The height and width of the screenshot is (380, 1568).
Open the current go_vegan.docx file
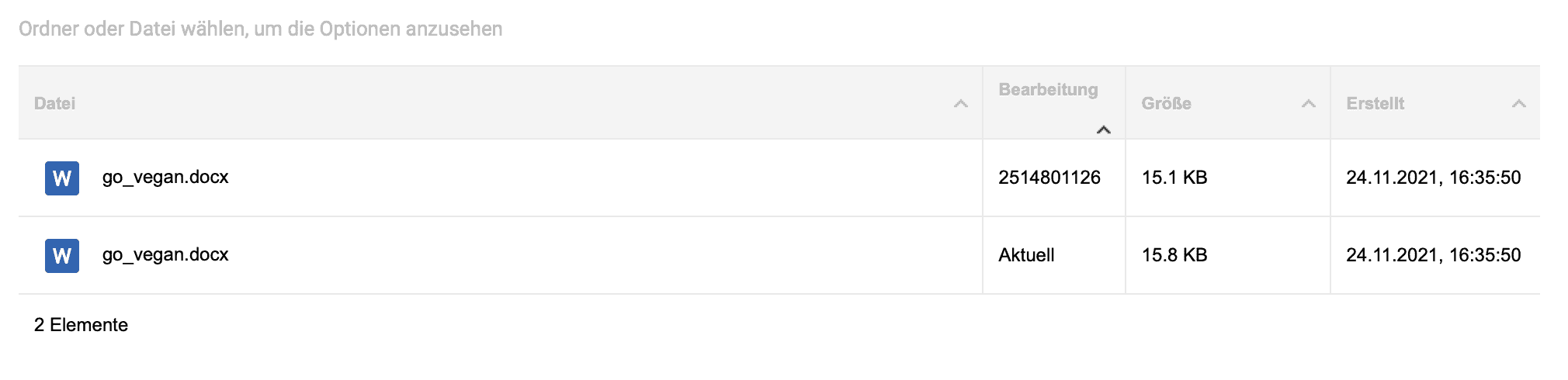pos(165,255)
